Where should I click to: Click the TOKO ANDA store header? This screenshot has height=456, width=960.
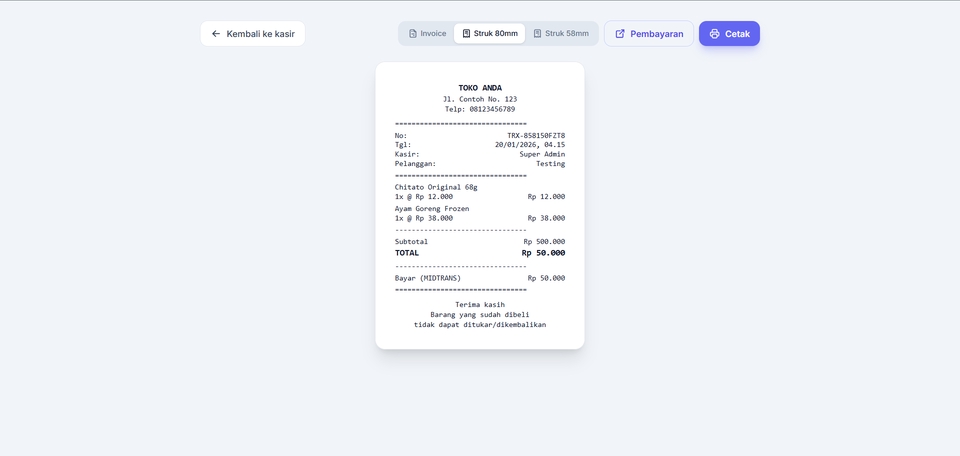[480, 88]
